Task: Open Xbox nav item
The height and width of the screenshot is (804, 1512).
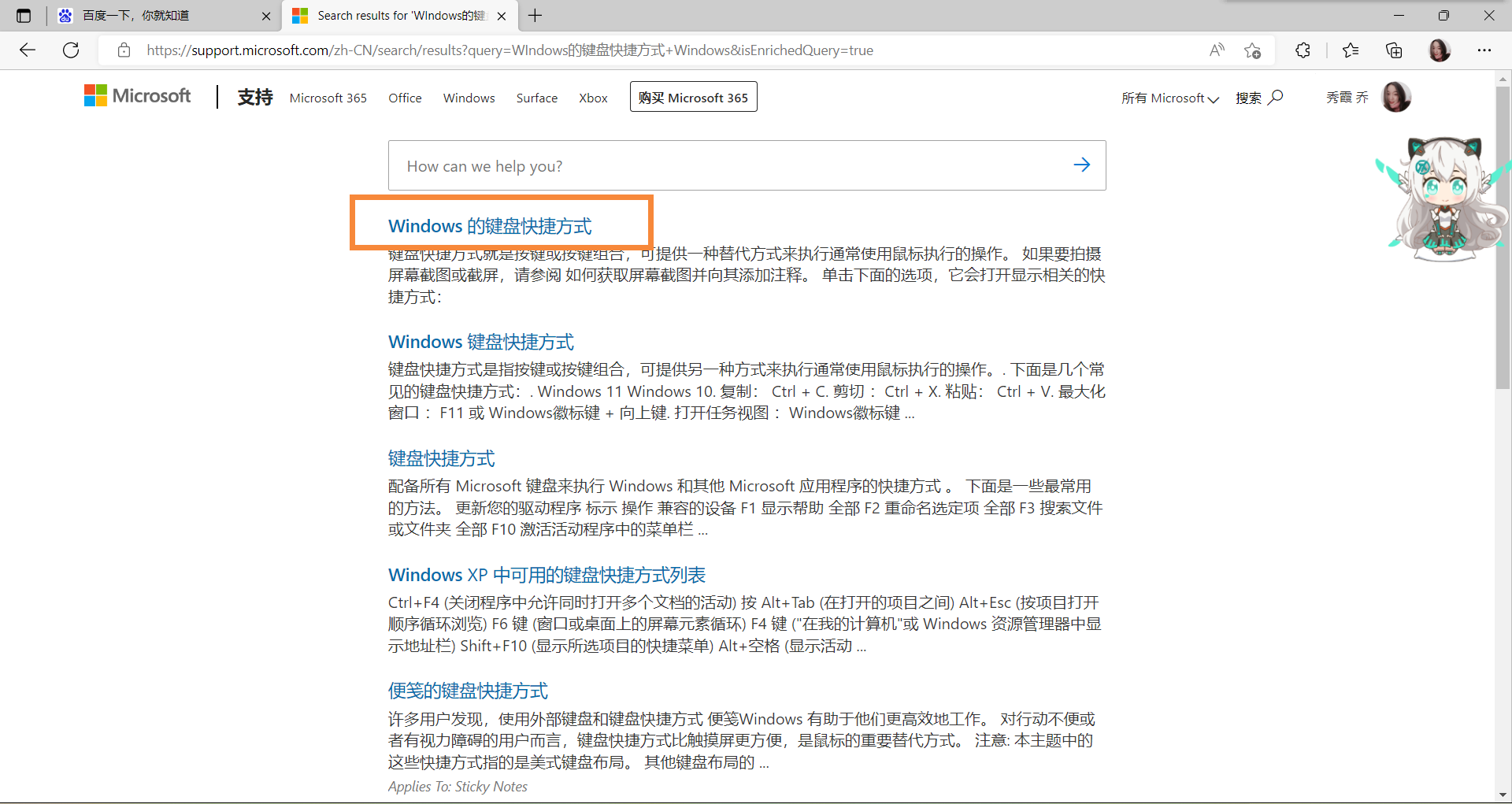Action: [x=593, y=98]
